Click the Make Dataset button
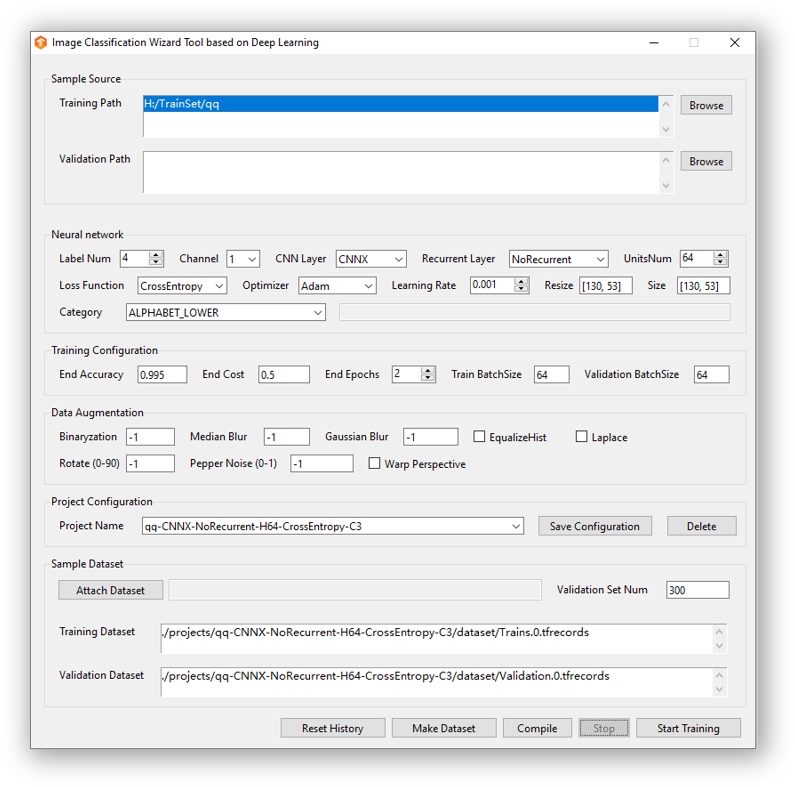 (x=444, y=728)
